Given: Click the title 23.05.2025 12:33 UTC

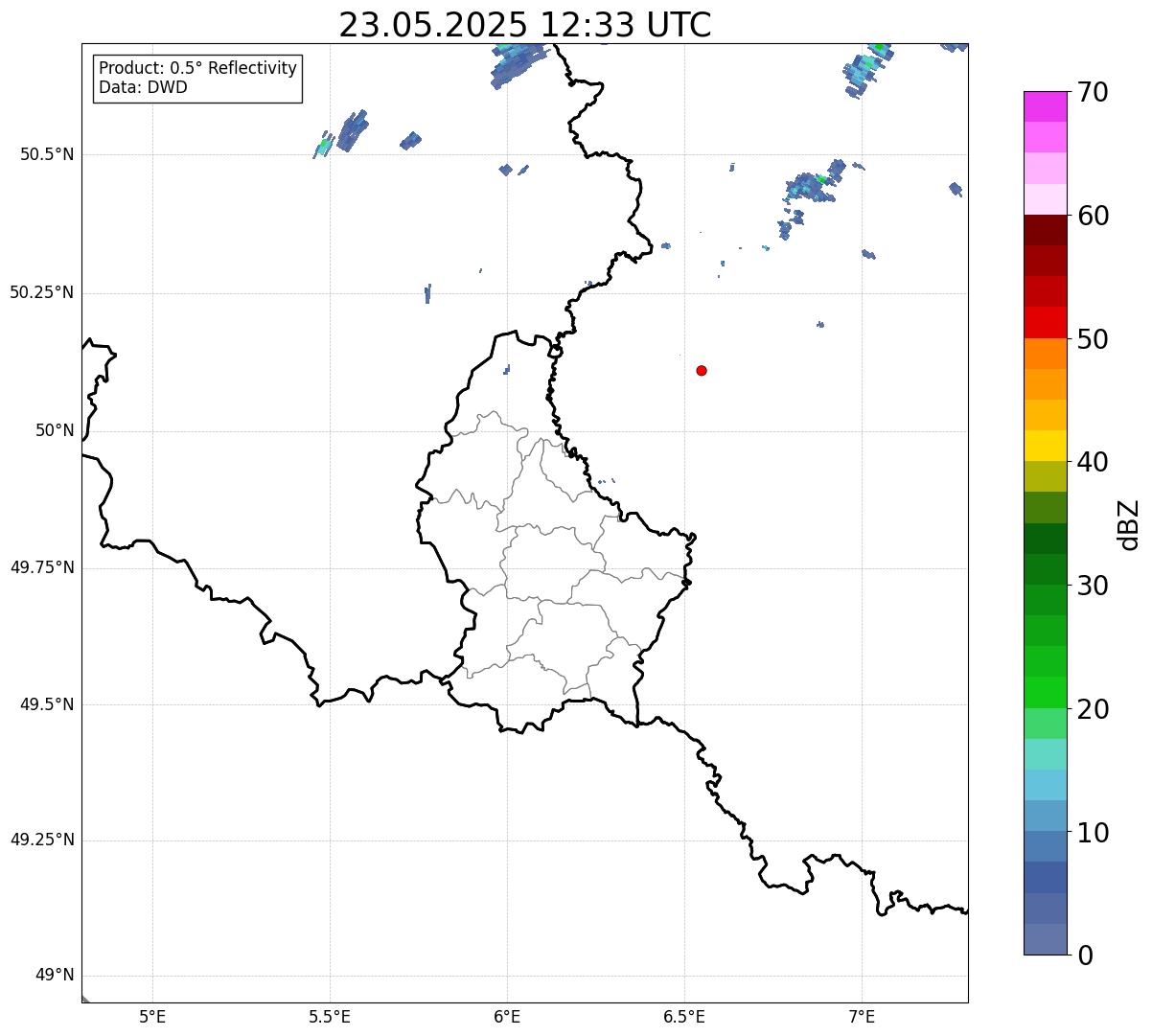Looking at the screenshot, I should pyautogui.click(x=525, y=25).
